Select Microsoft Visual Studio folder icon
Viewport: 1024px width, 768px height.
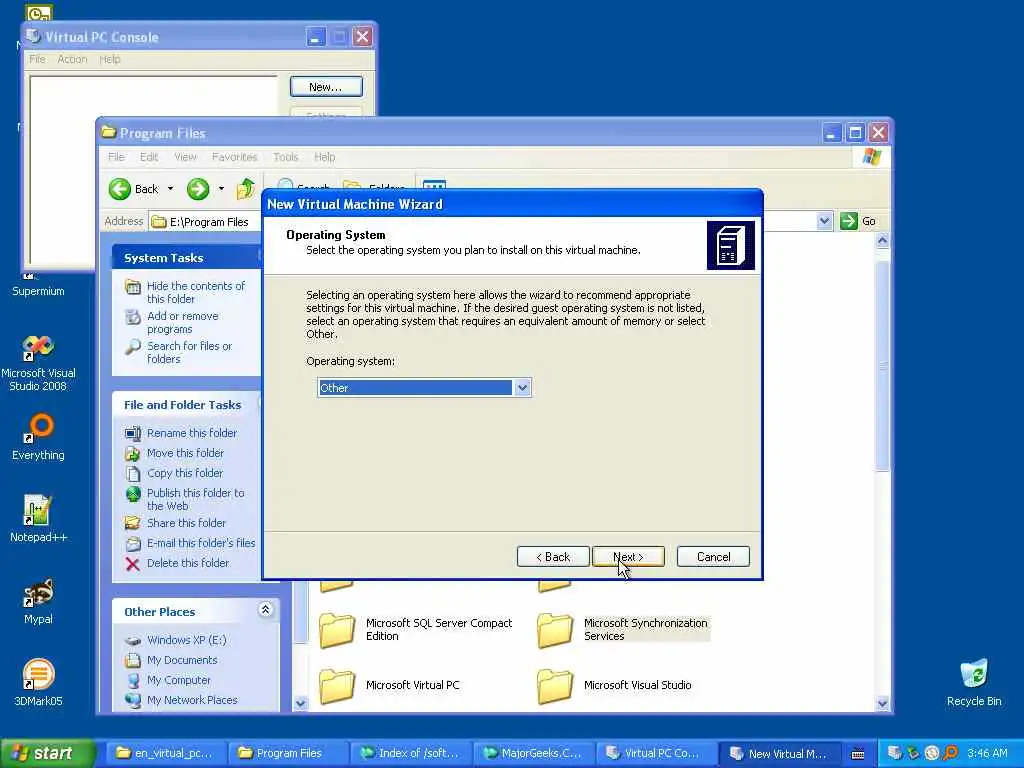click(555, 686)
